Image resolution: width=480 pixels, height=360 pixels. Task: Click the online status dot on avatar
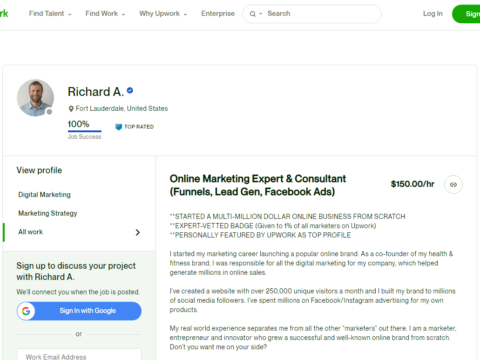[x=49, y=112]
